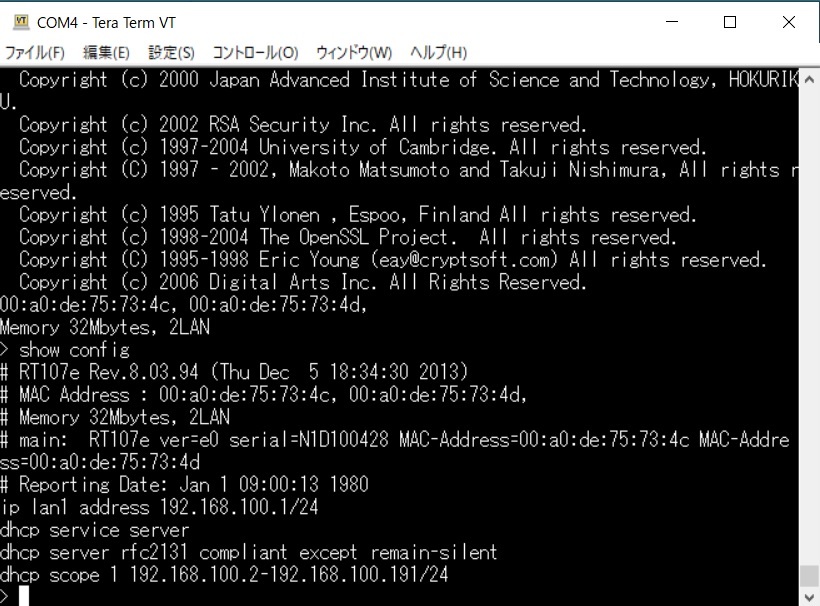The height and width of the screenshot is (606, 820).
Task: Open the ファイル(F) menu
Action: 35,53
